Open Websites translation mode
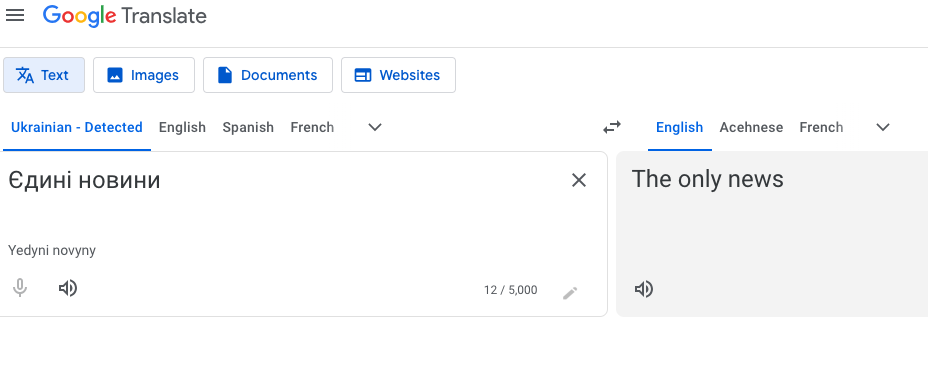This screenshot has width=928, height=367. pos(398,75)
